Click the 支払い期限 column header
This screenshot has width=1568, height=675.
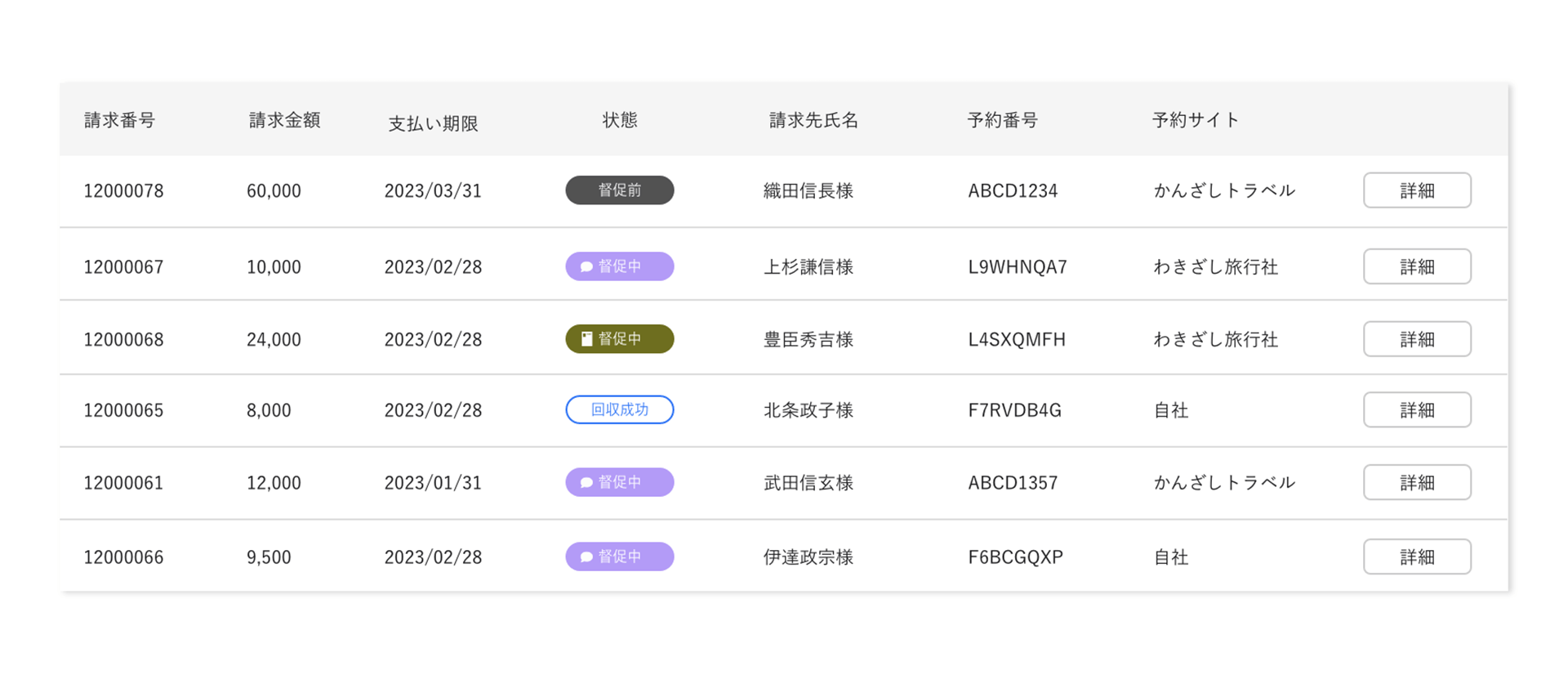click(x=433, y=123)
